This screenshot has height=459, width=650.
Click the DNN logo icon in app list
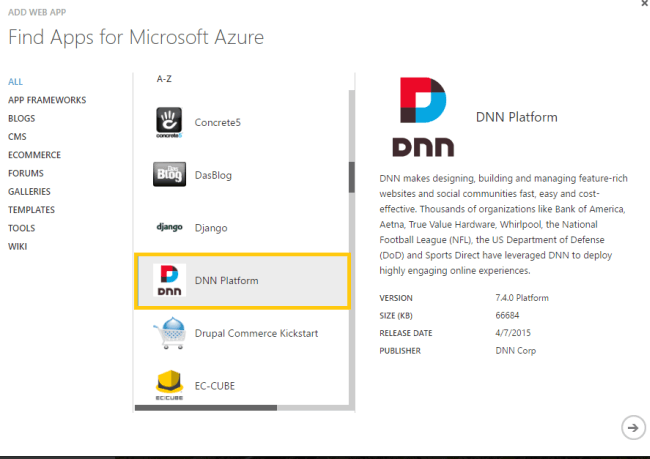click(169, 280)
